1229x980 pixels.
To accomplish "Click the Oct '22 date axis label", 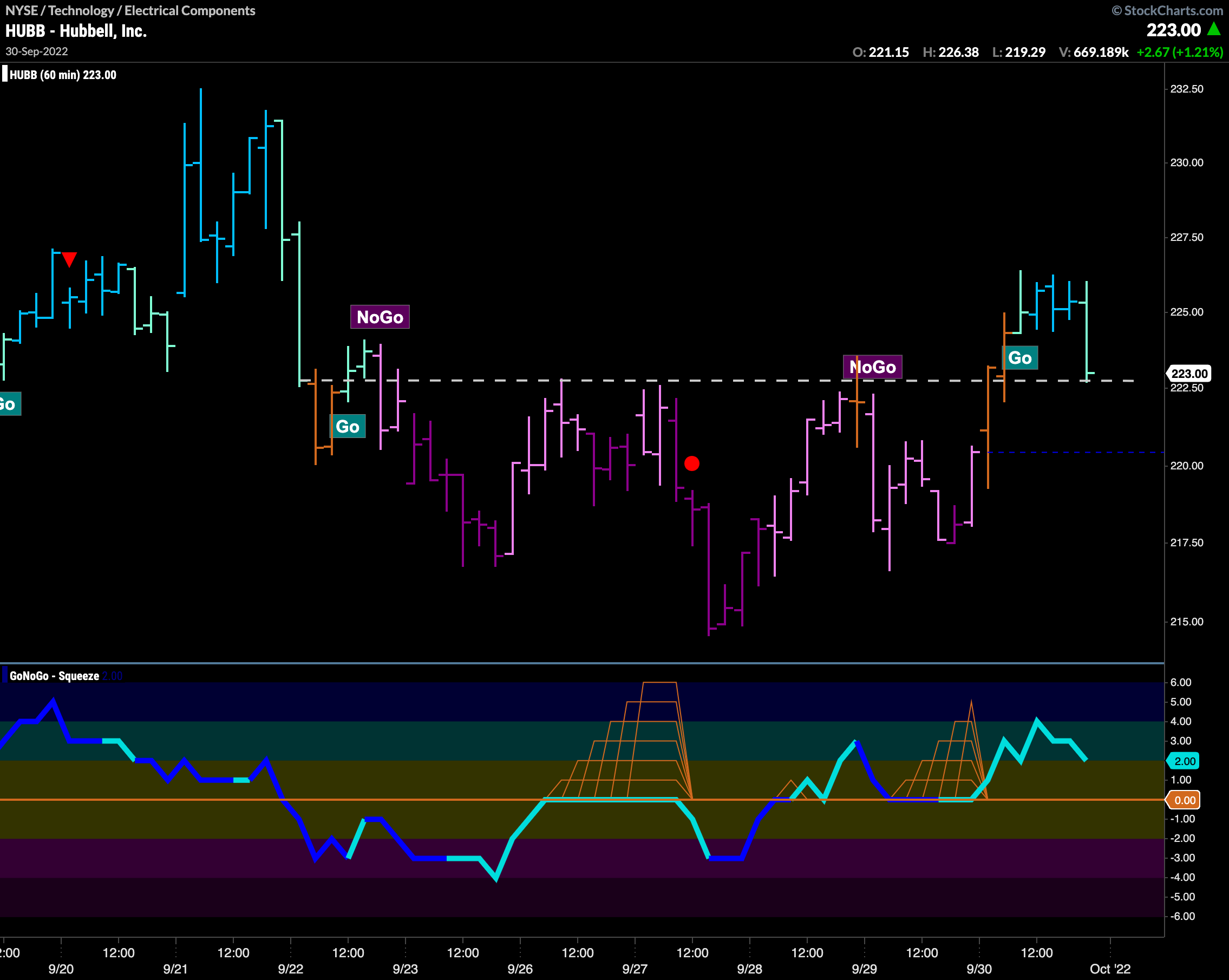I will pos(1110,969).
